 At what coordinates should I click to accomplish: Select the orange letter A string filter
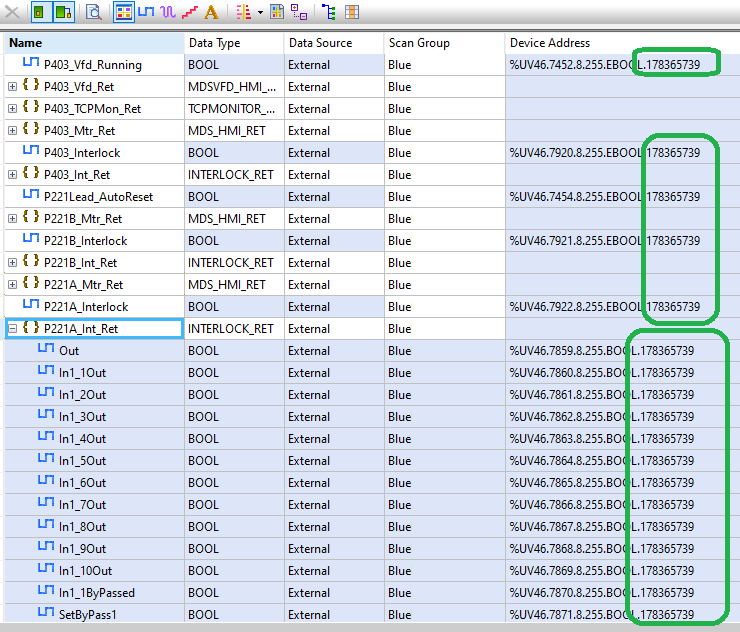click(x=211, y=12)
